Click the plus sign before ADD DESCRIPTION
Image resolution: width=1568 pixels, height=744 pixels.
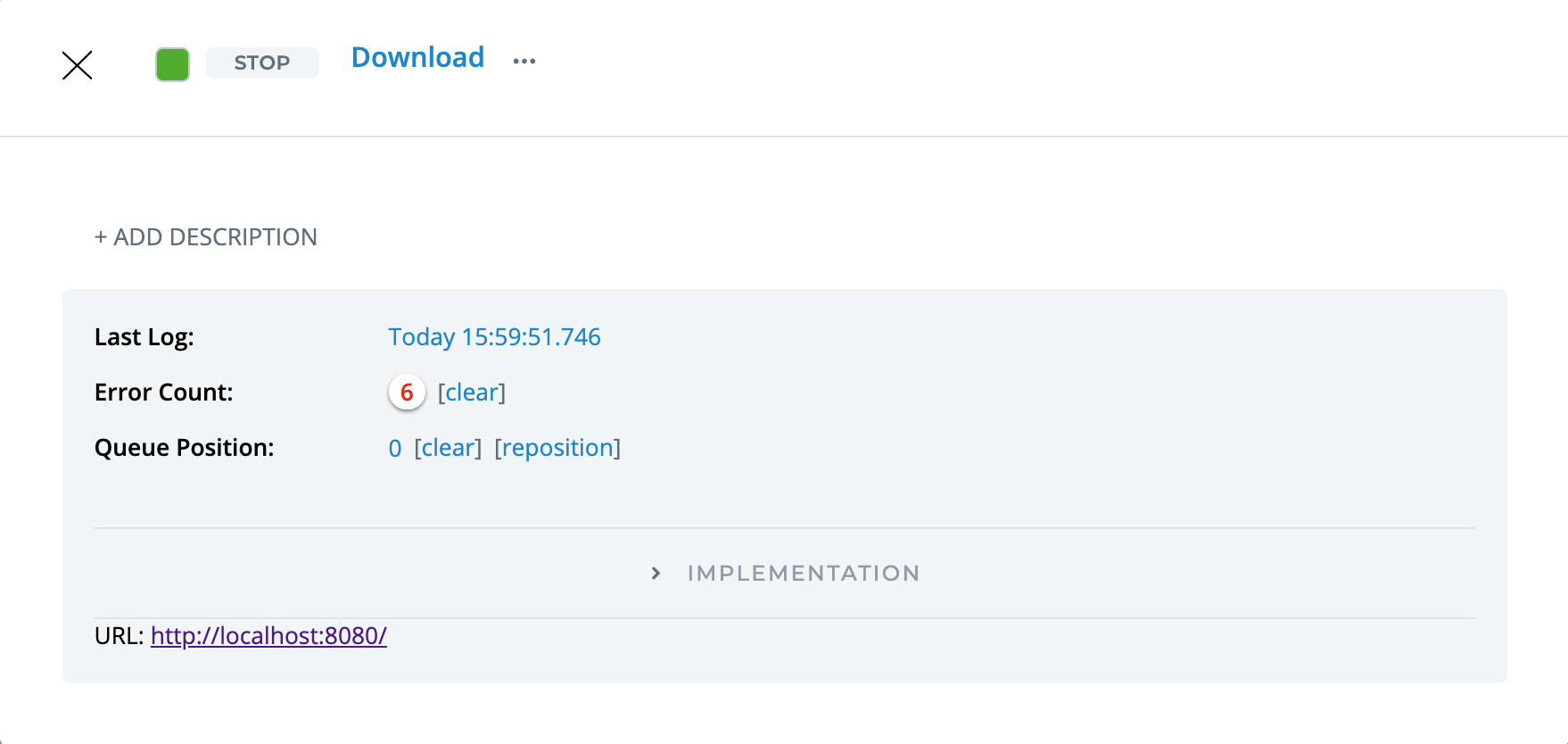click(101, 237)
